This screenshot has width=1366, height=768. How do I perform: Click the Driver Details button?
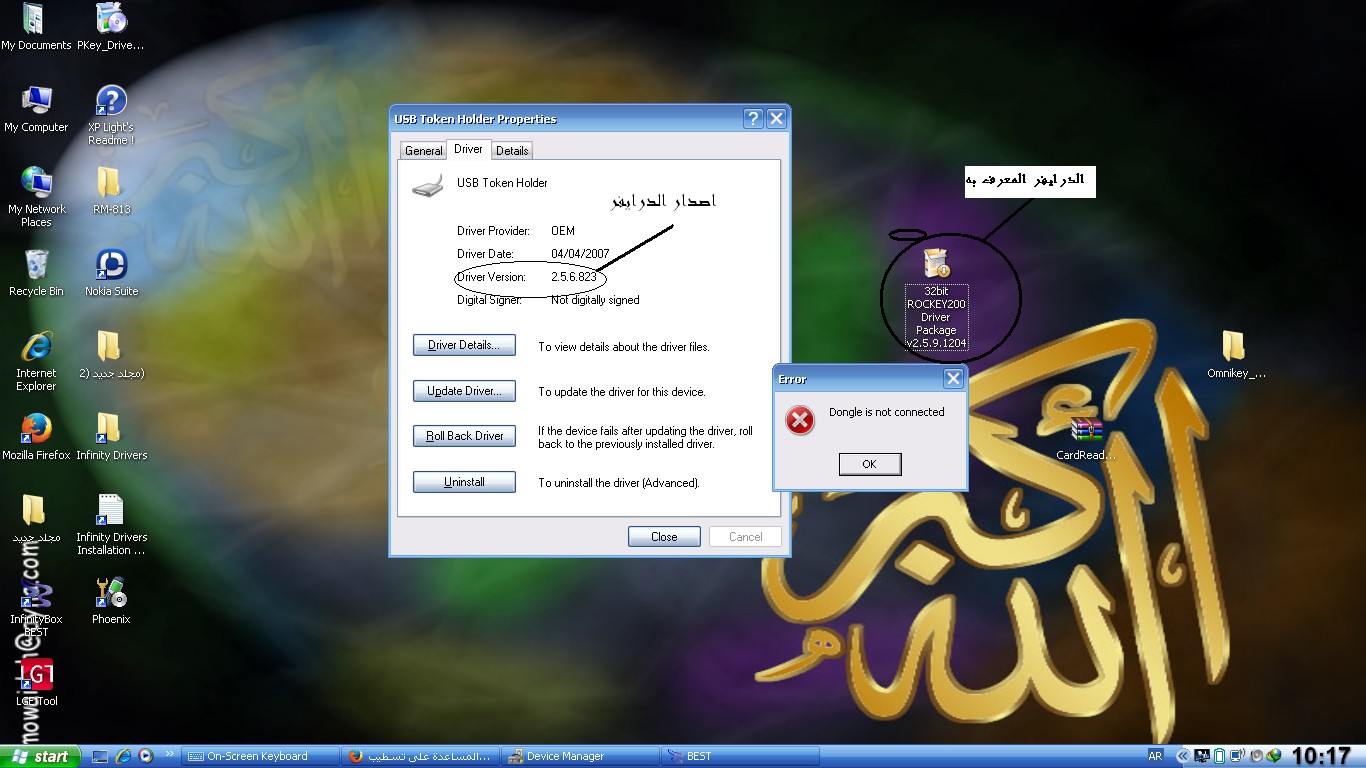point(464,345)
